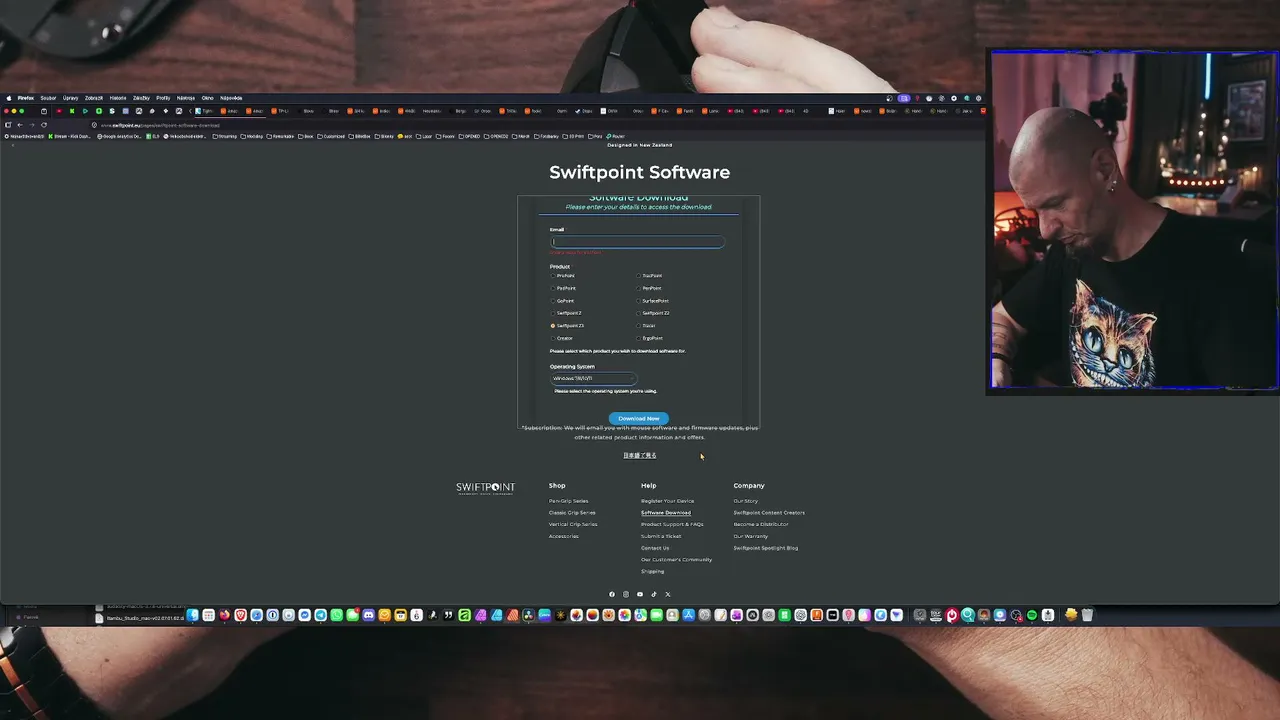Open Swiftpoint Content Creators link
1280x720 pixels.
click(x=769, y=513)
